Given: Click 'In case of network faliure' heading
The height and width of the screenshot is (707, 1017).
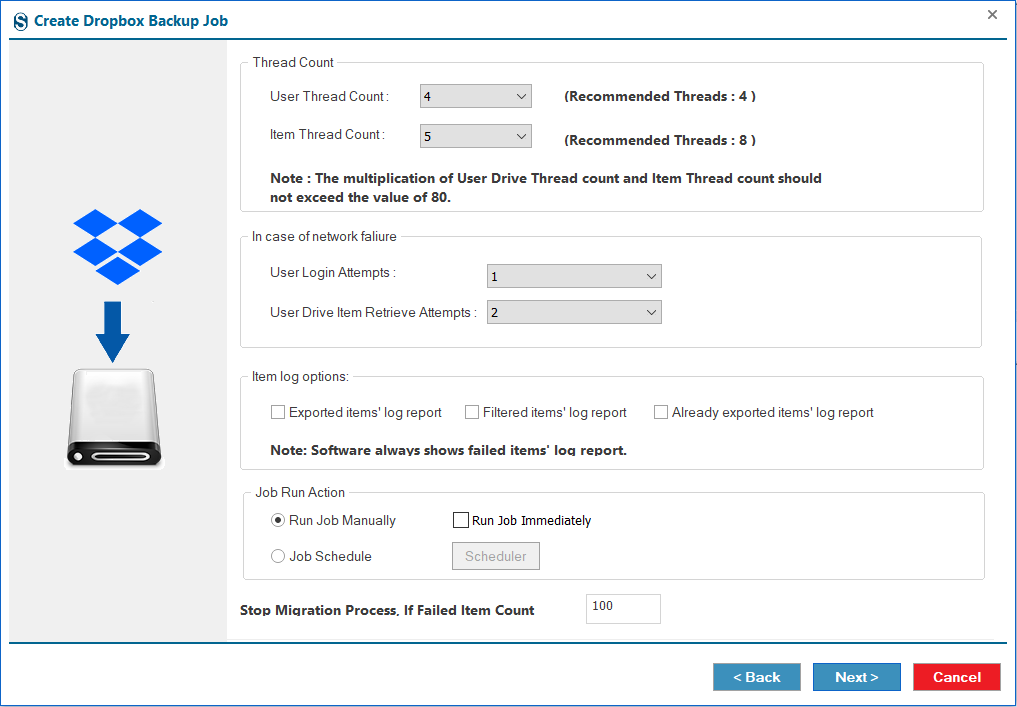Looking at the screenshot, I should point(324,237).
